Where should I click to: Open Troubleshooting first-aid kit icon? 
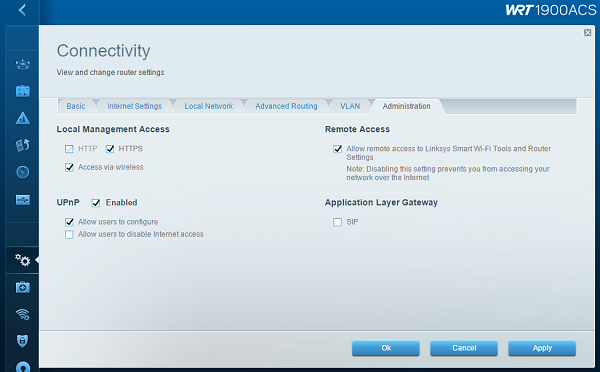tap(23, 287)
